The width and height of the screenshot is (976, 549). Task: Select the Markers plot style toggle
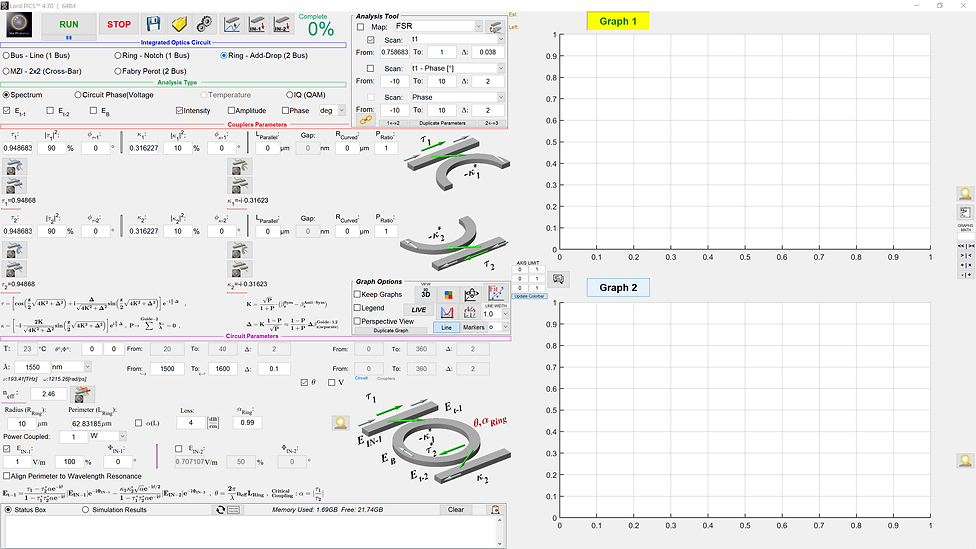click(x=473, y=327)
